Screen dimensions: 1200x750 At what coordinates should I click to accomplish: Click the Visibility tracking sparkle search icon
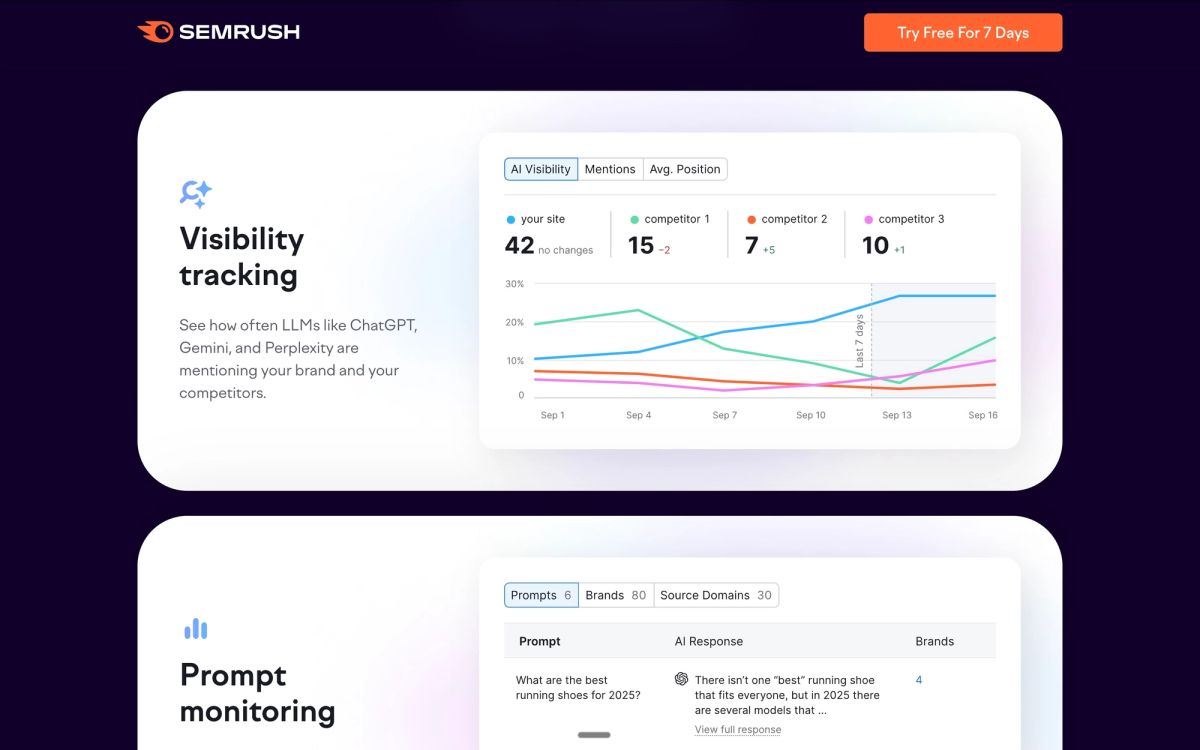[195, 193]
